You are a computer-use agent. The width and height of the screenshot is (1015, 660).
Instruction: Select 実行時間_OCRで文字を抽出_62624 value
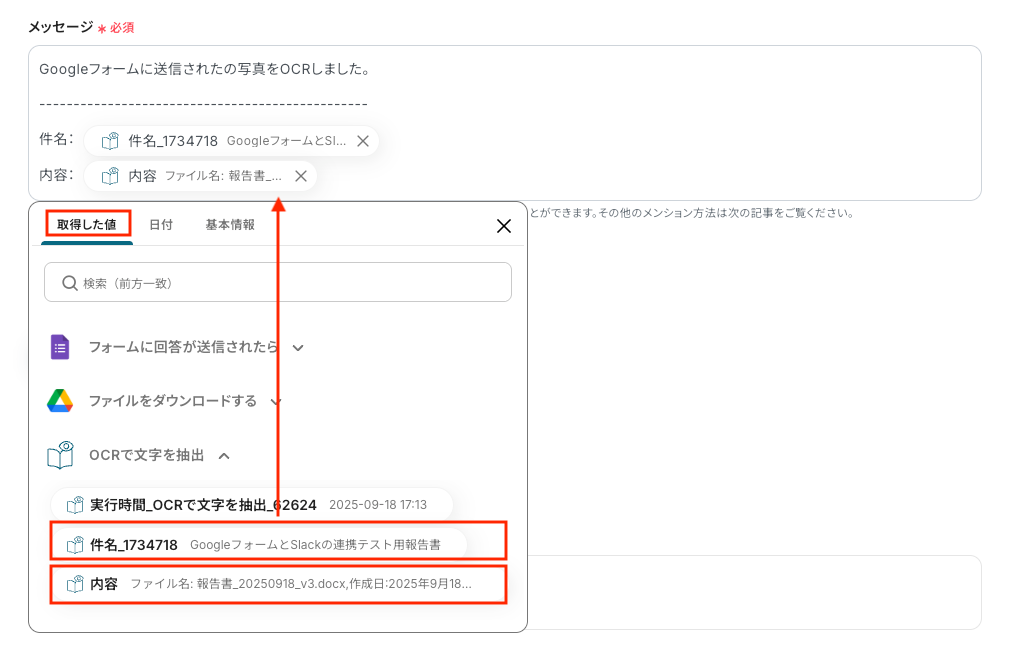tap(252, 505)
